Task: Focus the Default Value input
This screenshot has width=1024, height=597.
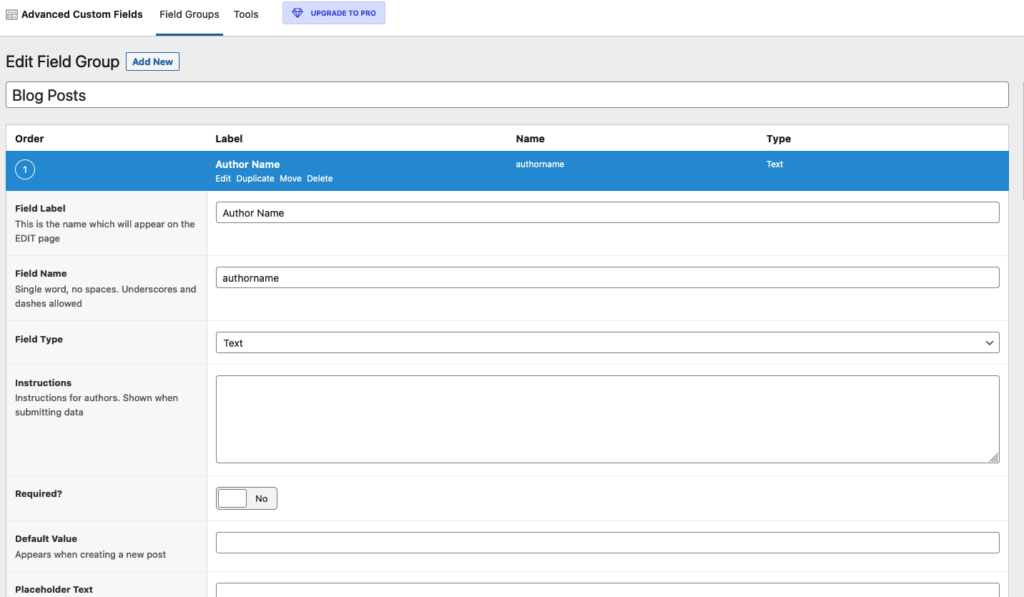Action: pyautogui.click(x=607, y=543)
